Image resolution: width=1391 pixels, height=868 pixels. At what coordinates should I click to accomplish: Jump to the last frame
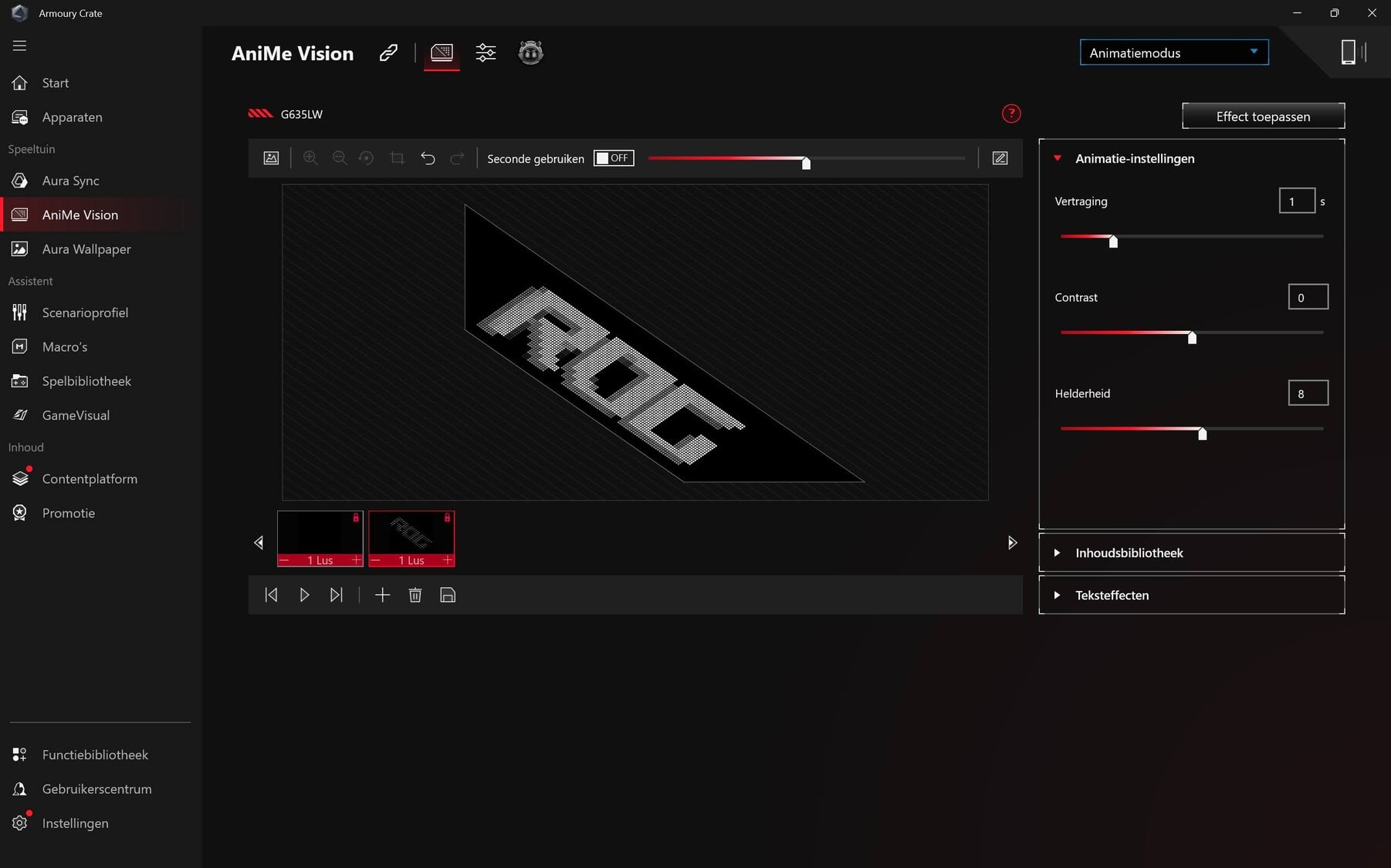(x=336, y=595)
